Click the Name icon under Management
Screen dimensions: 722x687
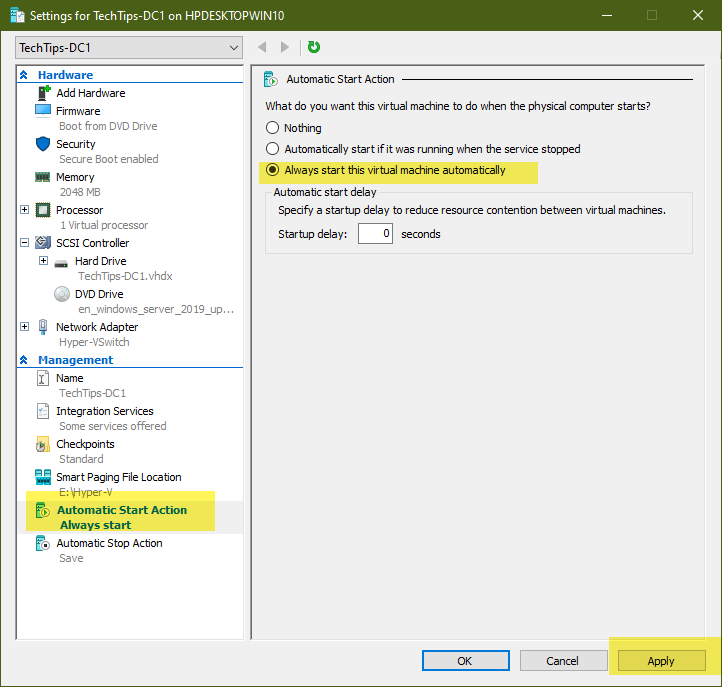point(43,378)
